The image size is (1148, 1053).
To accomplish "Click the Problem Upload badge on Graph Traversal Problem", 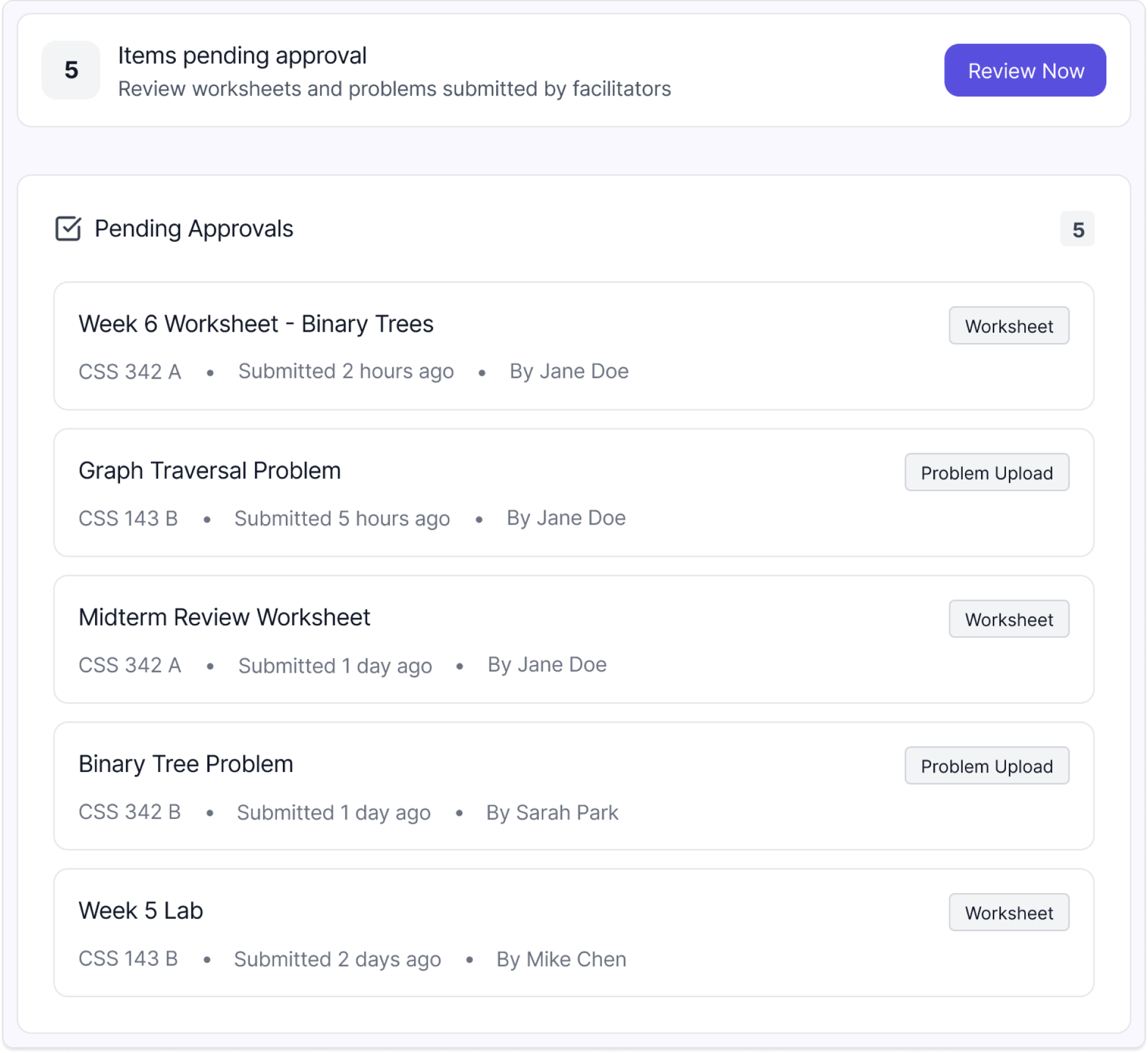I will click(x=986, y=472).
